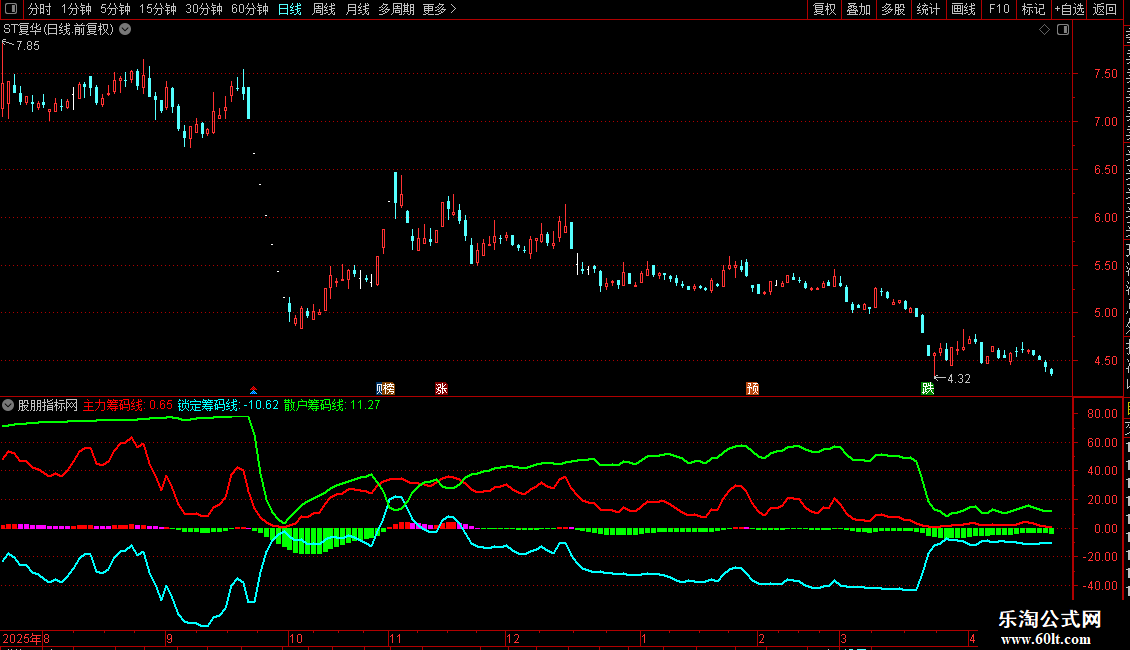
Task: Click the 跌 event marker
Action: (x=927, y=388)
